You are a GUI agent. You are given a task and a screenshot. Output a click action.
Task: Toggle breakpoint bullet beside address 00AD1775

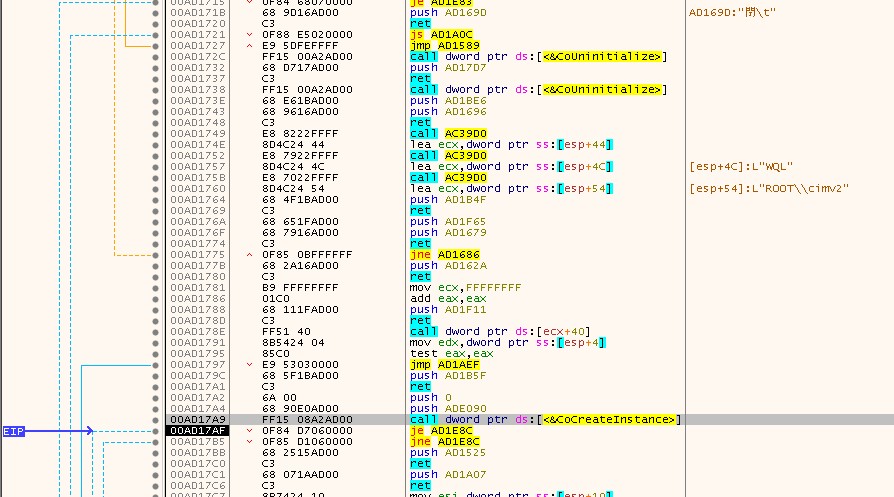click(155, 254)
